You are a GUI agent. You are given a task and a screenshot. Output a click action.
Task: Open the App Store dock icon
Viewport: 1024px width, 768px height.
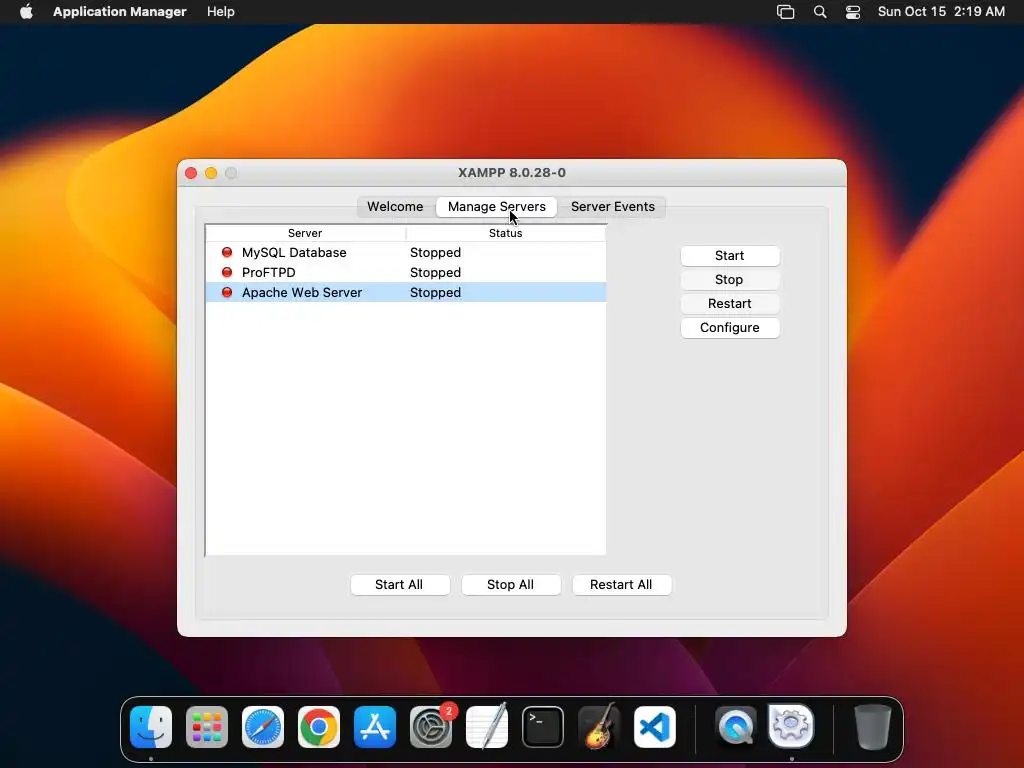tap(375, 727)
